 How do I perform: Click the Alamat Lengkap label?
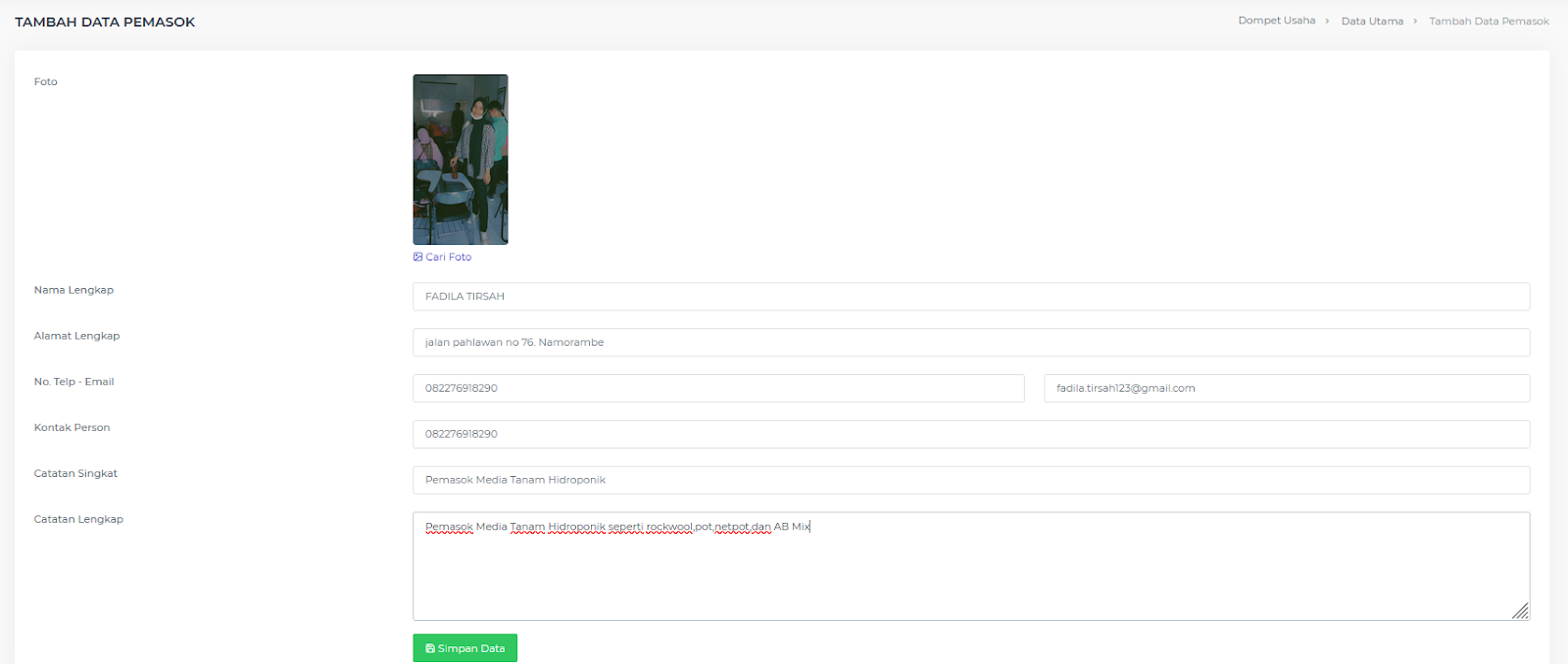pyautogui.click(x=76, y=336)
